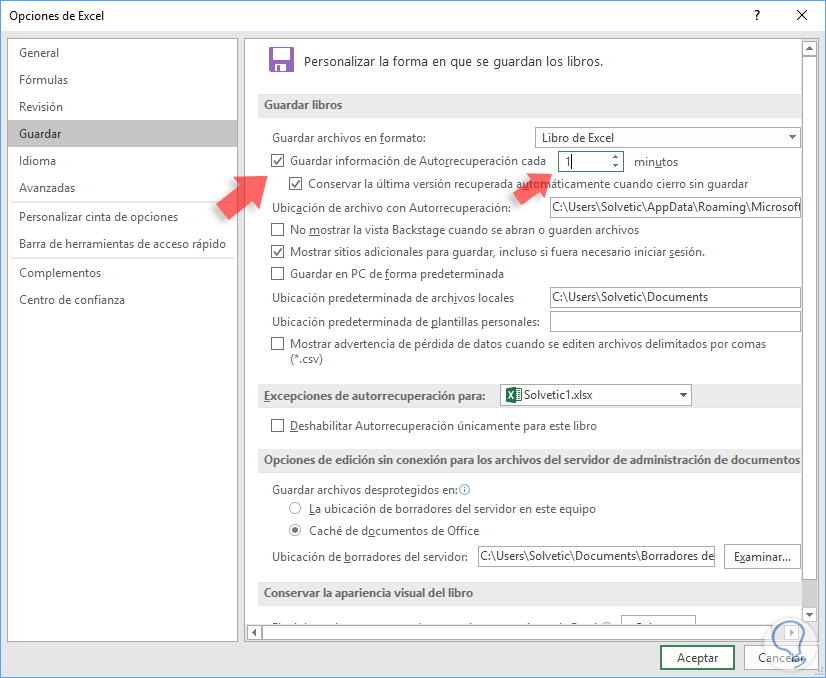Open the Revisión category

click(123, 106)
